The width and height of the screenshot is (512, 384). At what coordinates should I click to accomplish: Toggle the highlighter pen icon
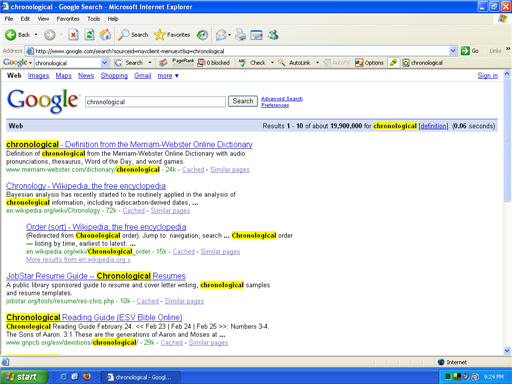click(x=393, y=63)
